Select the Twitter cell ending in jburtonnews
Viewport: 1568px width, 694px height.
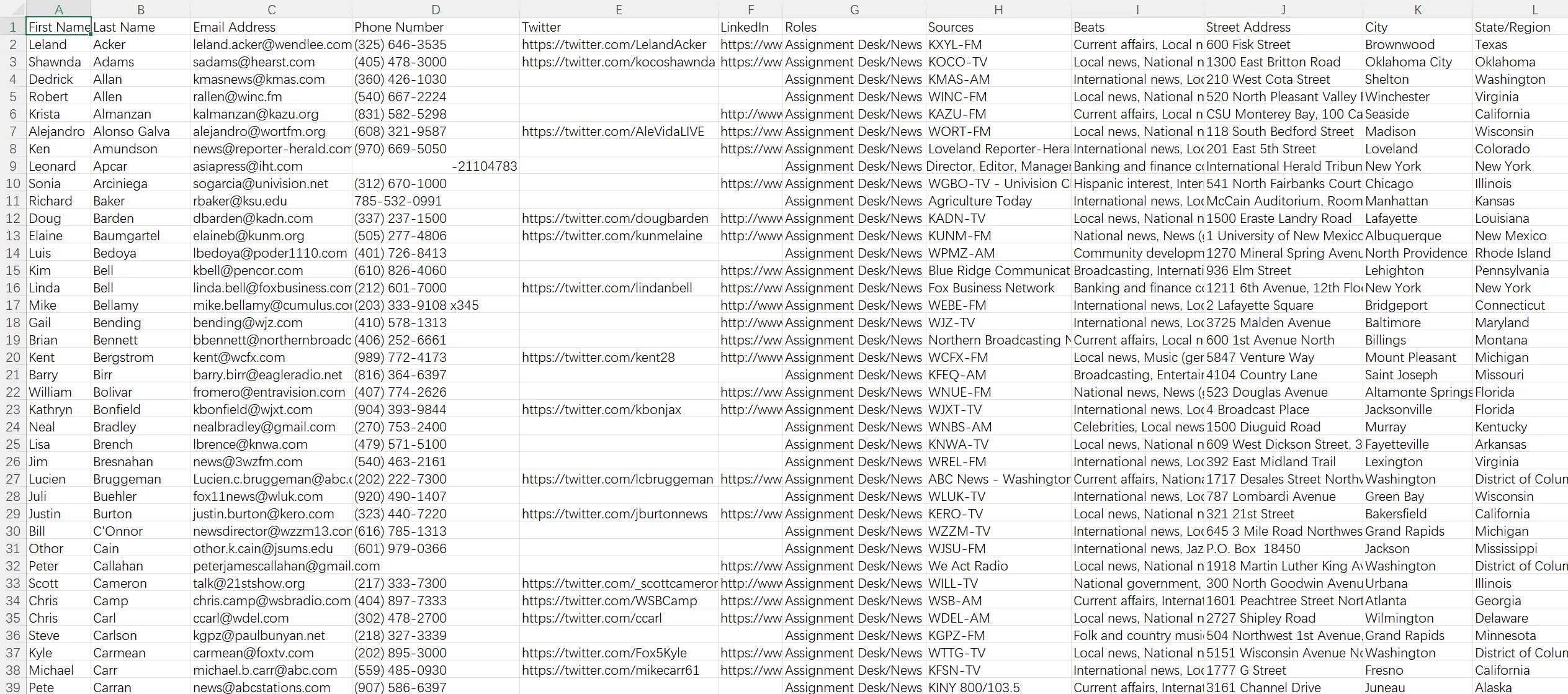click(x=619, y=514)
